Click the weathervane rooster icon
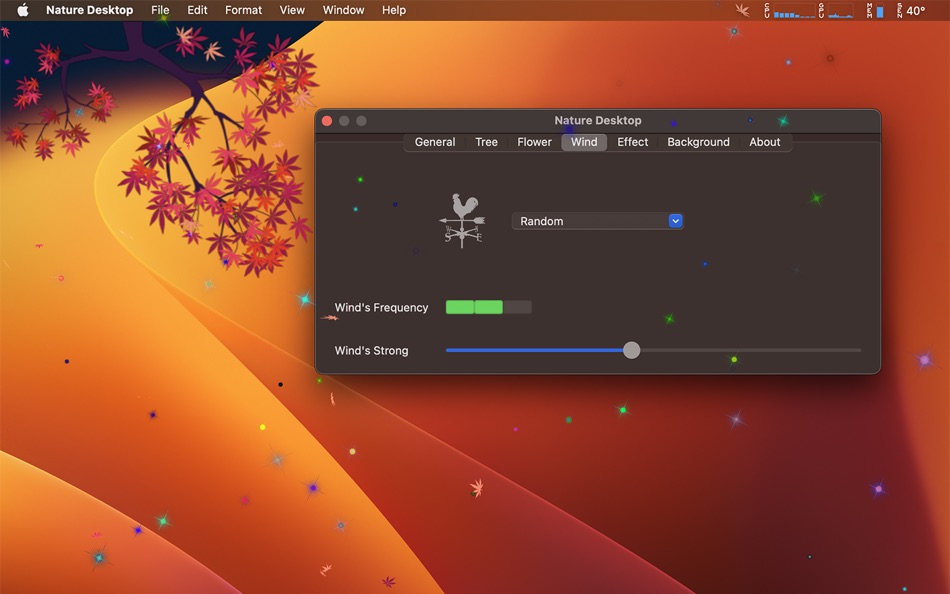The height and width of the screenshot is (594, 950). 462,218
